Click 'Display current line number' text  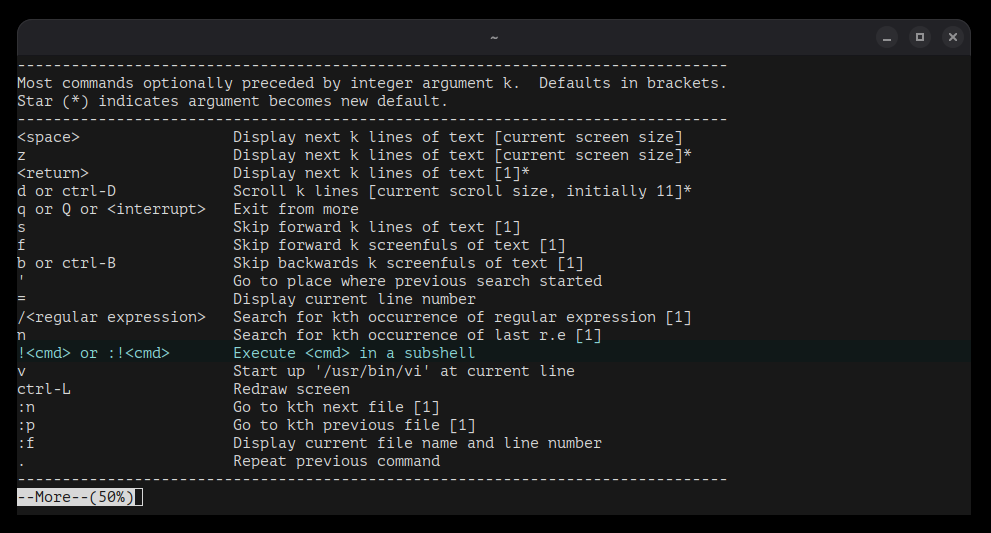coord(354,299)
